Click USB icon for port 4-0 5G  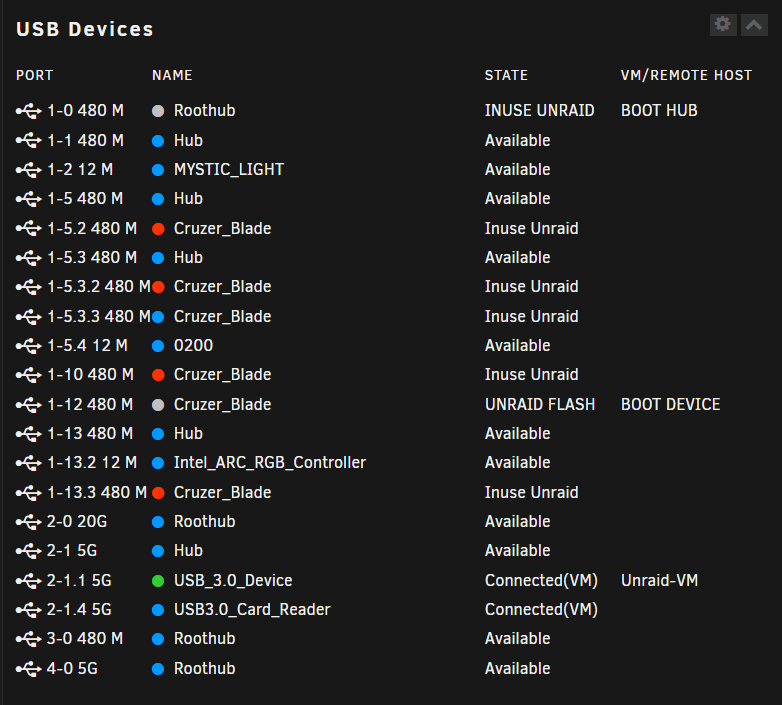(28, 669)
